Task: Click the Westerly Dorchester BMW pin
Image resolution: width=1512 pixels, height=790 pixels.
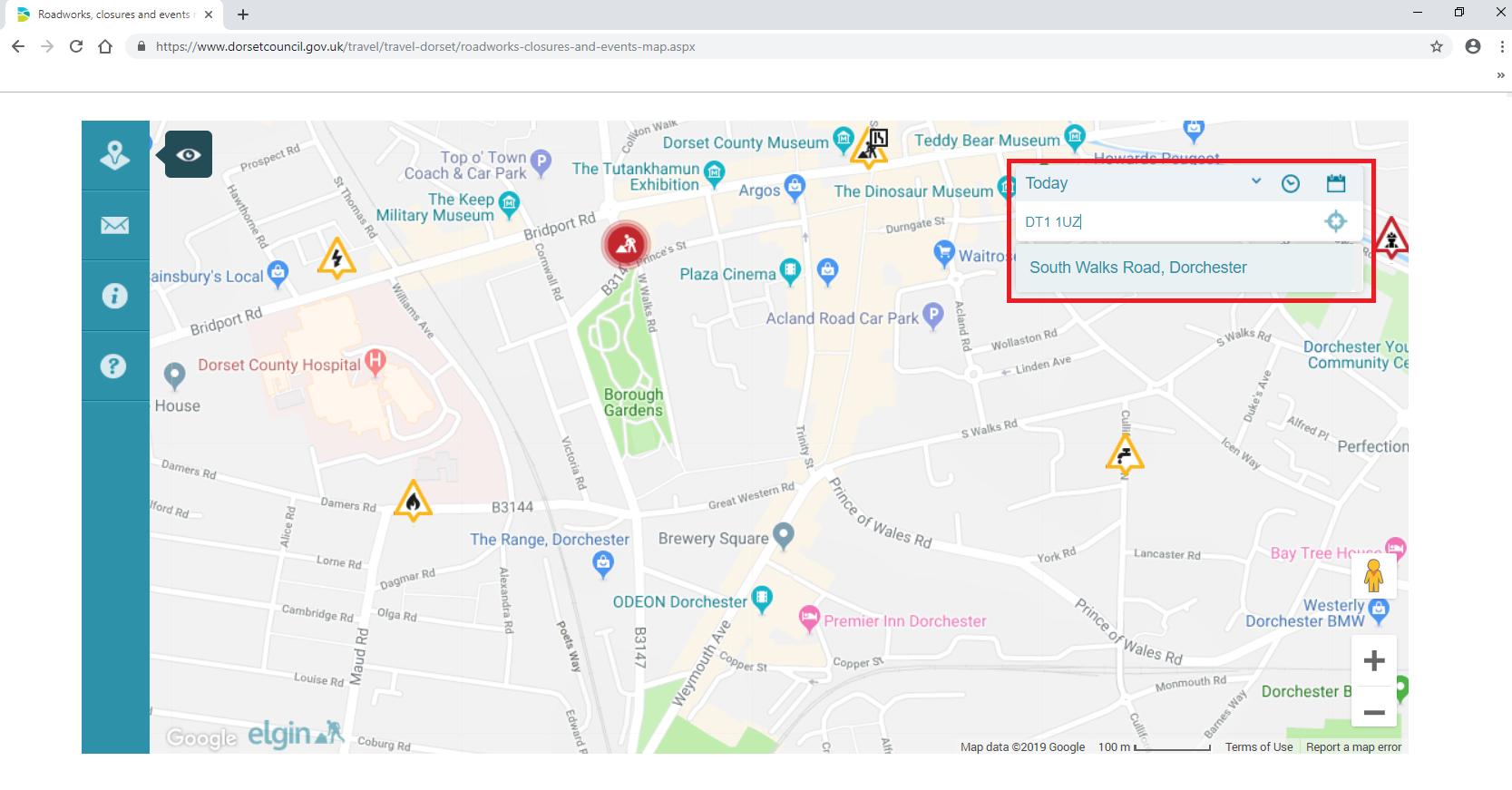Action: [1380, 610]
